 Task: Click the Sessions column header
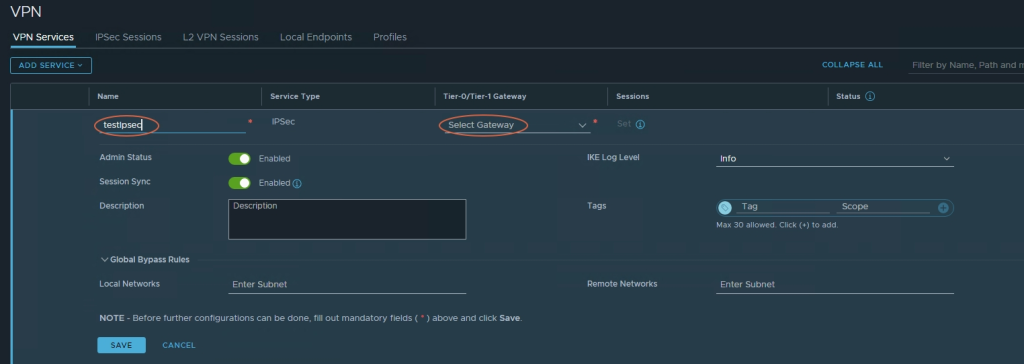633,97
